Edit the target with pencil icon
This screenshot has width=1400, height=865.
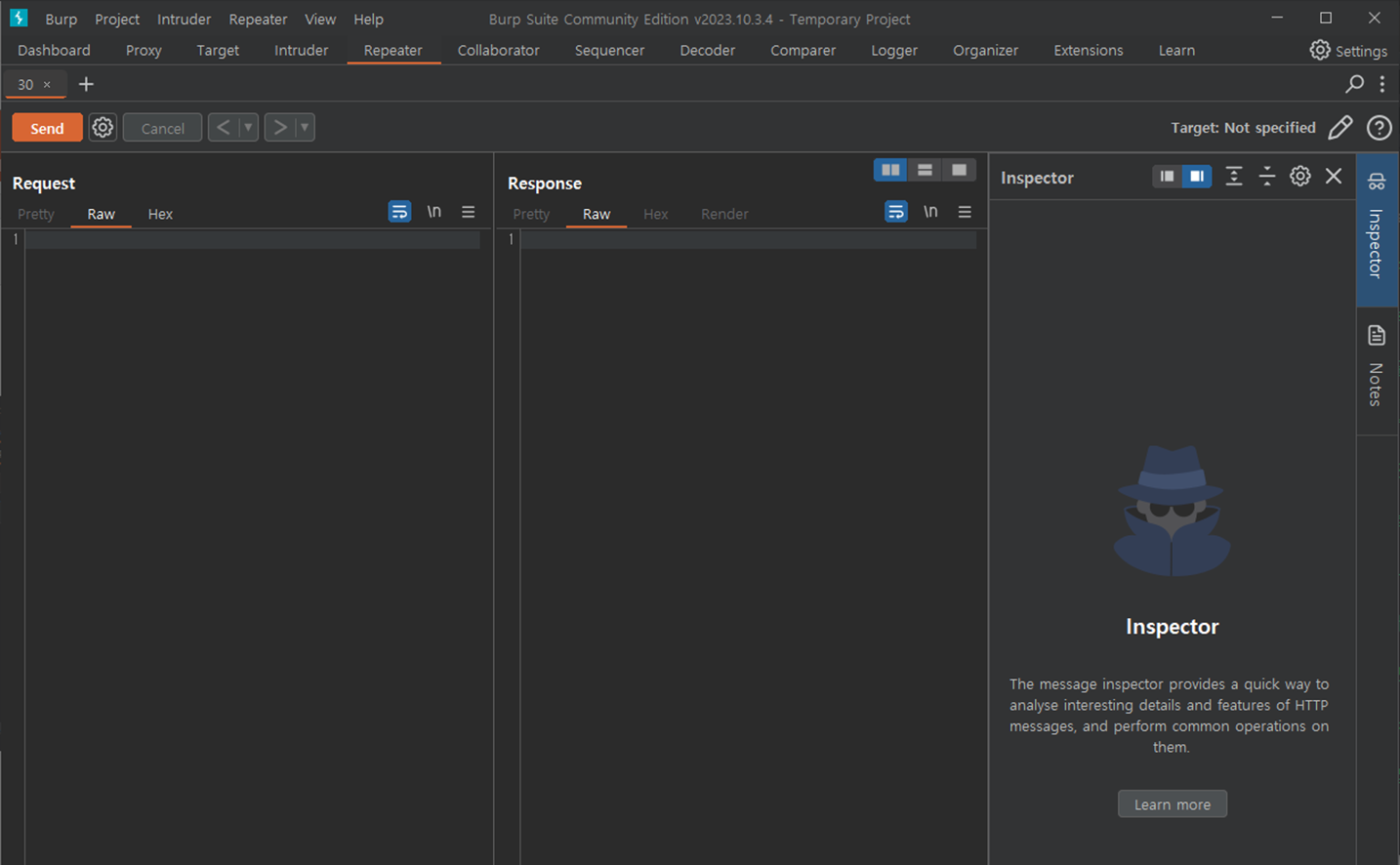click(x=1340, y=127)
